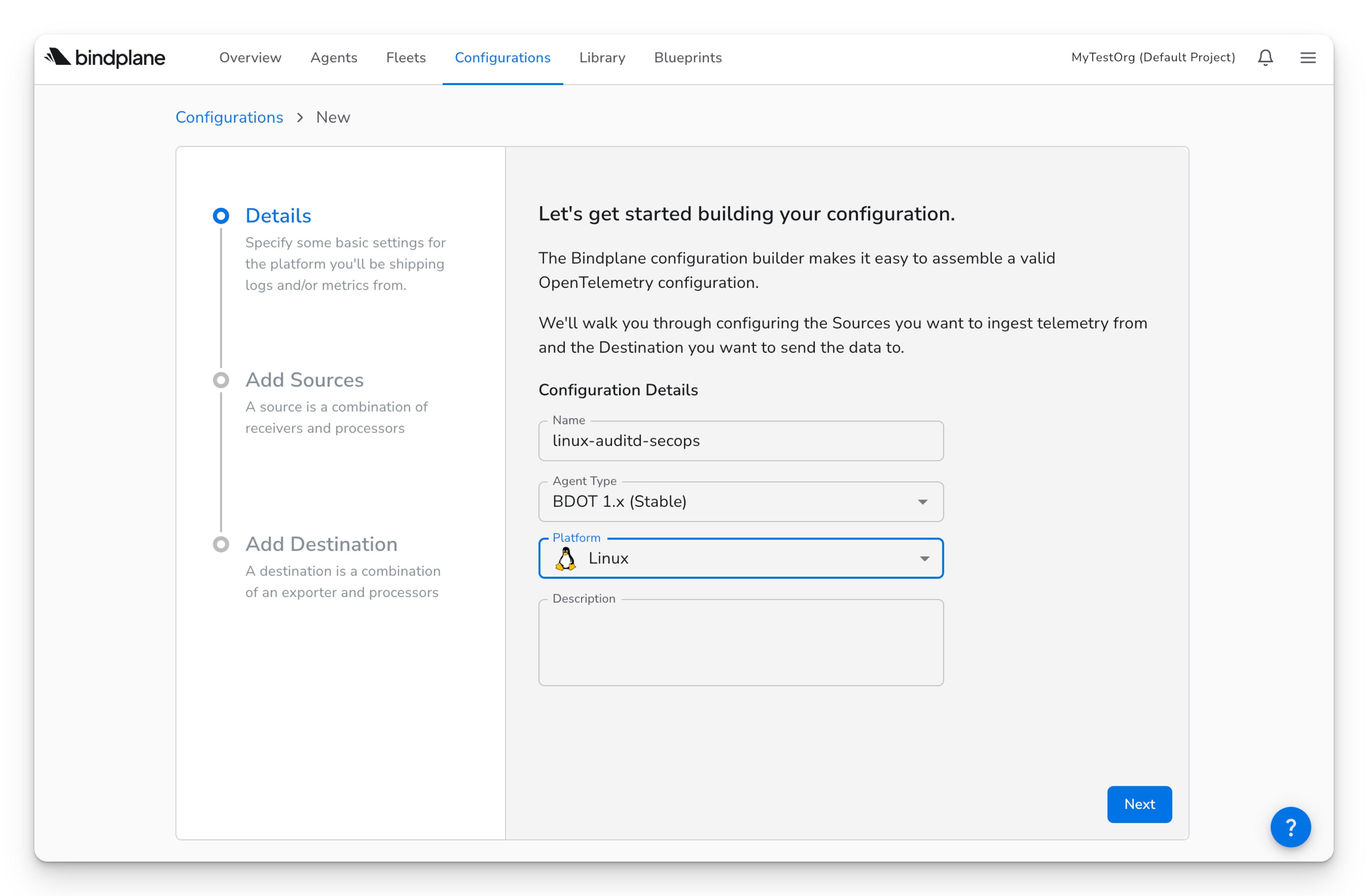The image size is (1368, 896).
Task: Switch to the Library tab
Action: tap(602, 57)
